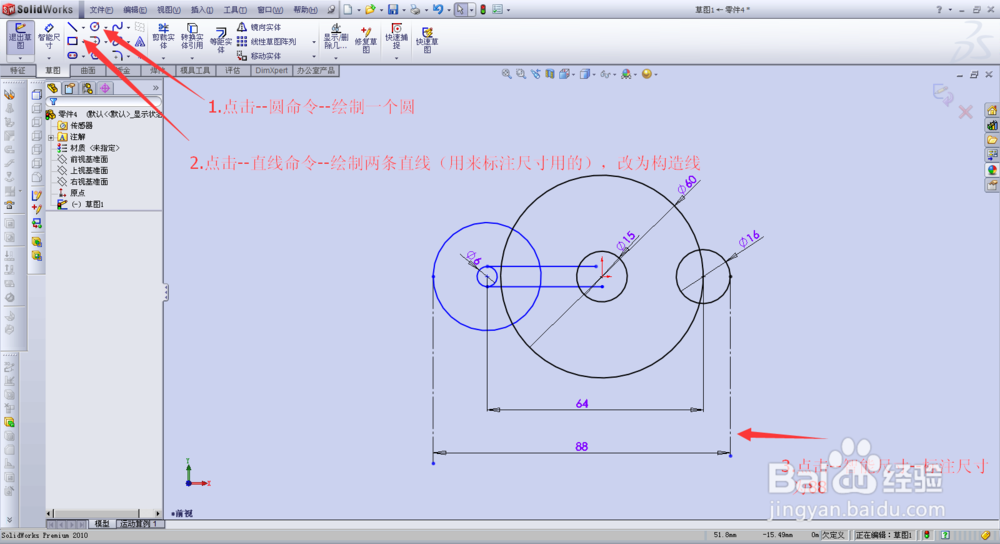Click the 快速捕捉 Quick Snaps tool
Viewport: 1000px width, 544px height.
pos(396,37)
